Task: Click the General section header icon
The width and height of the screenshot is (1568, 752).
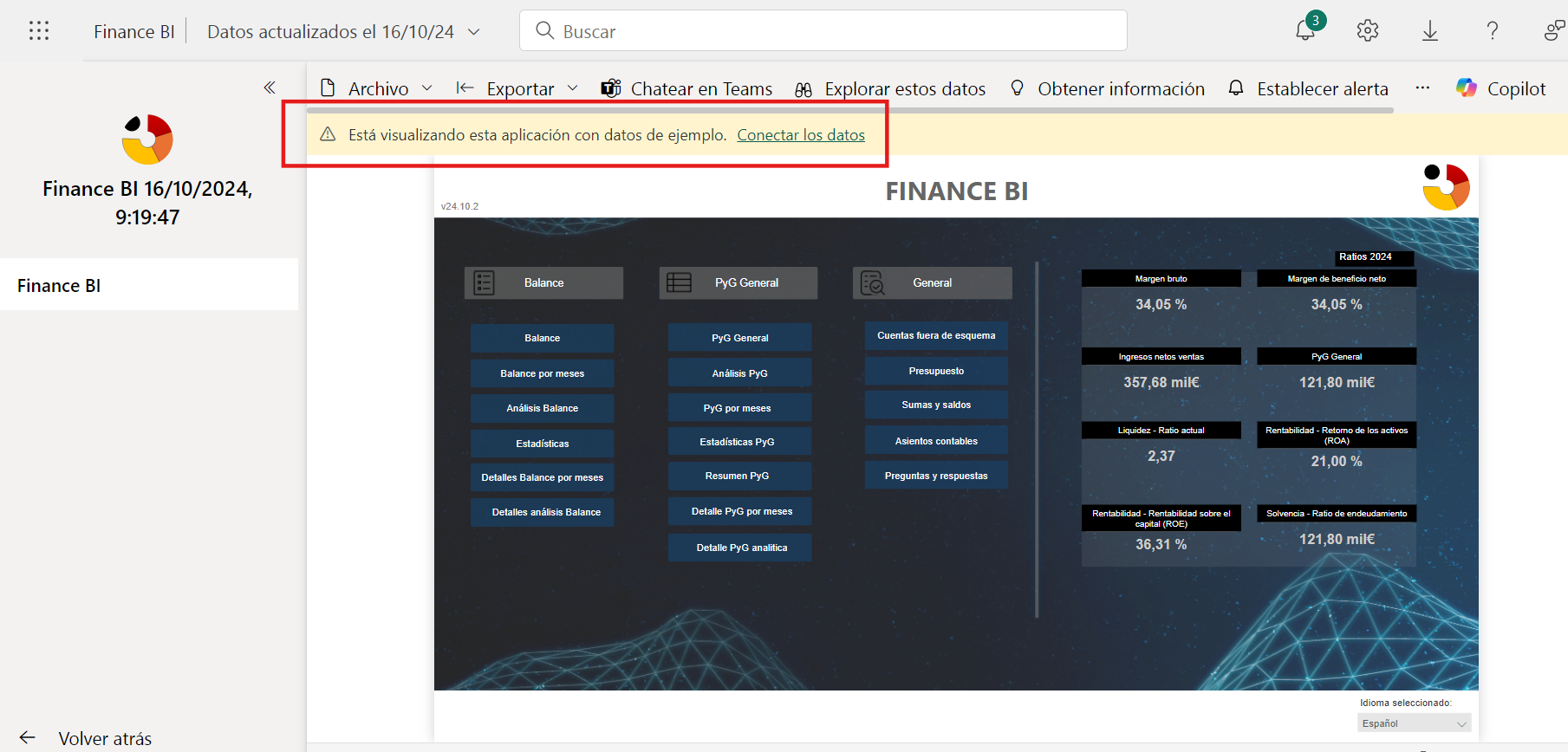Action: [x=873, y=282]
